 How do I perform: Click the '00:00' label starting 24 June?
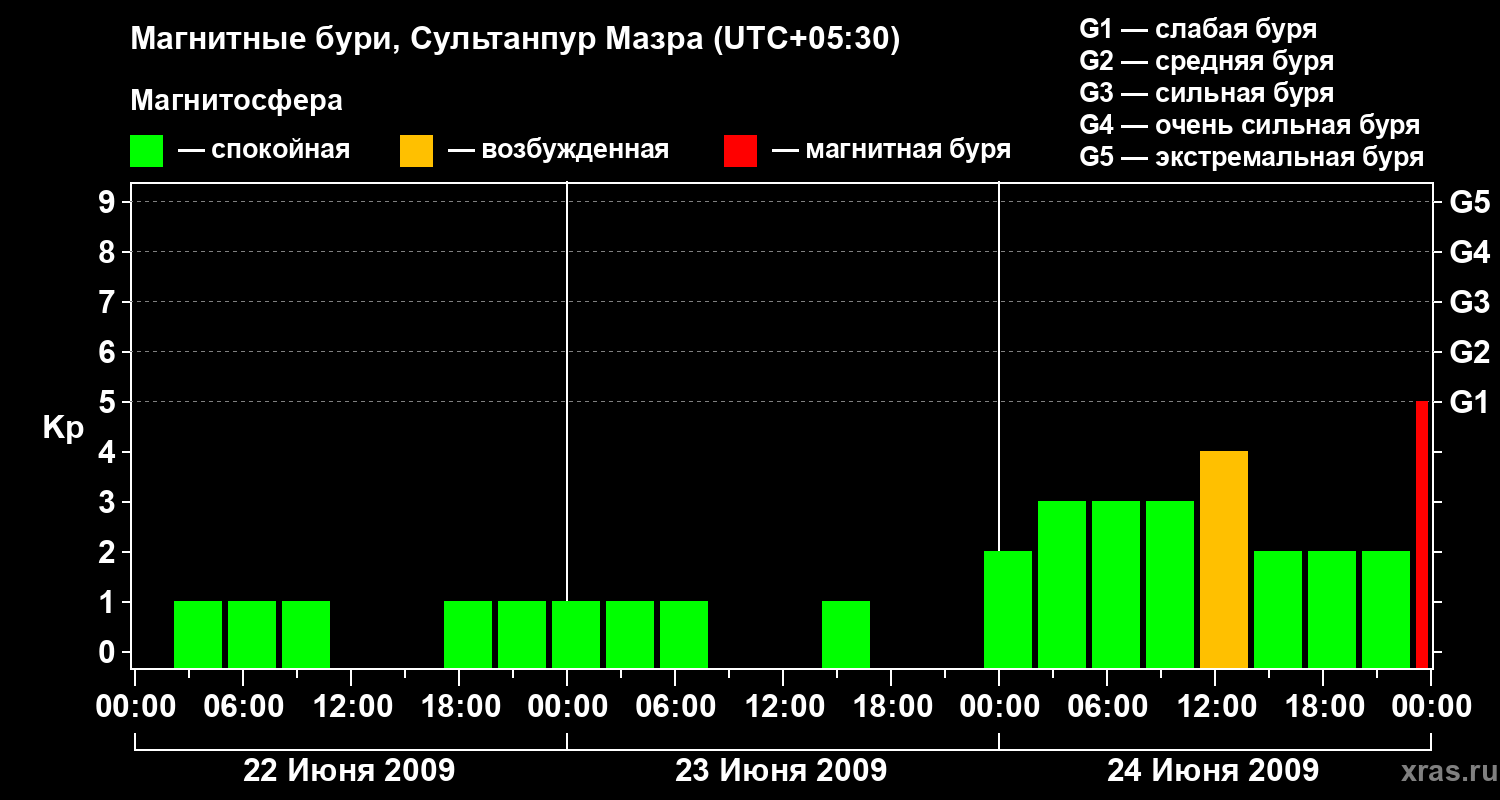[998, 707]
